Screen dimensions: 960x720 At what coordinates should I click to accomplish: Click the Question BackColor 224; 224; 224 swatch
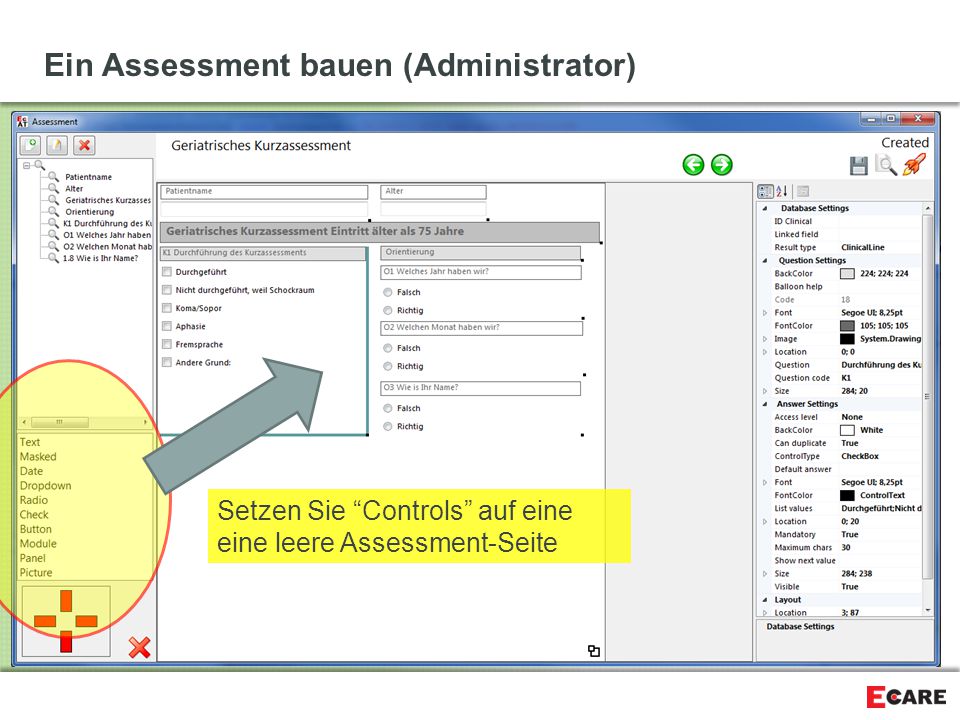point(847,274)
